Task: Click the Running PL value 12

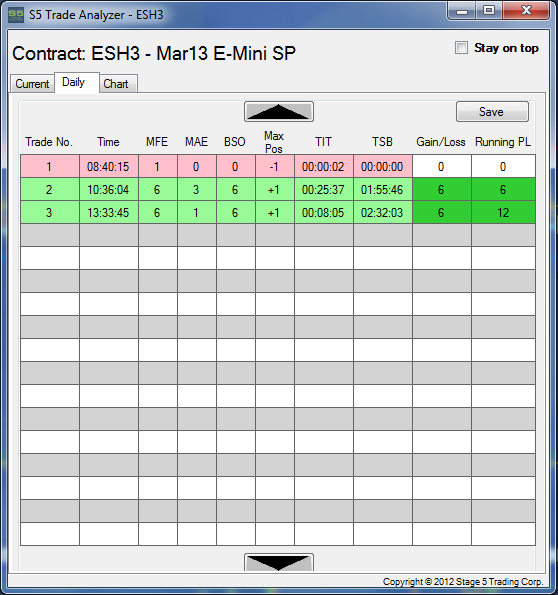Action: pyautogui.click(x=503, y=212)
